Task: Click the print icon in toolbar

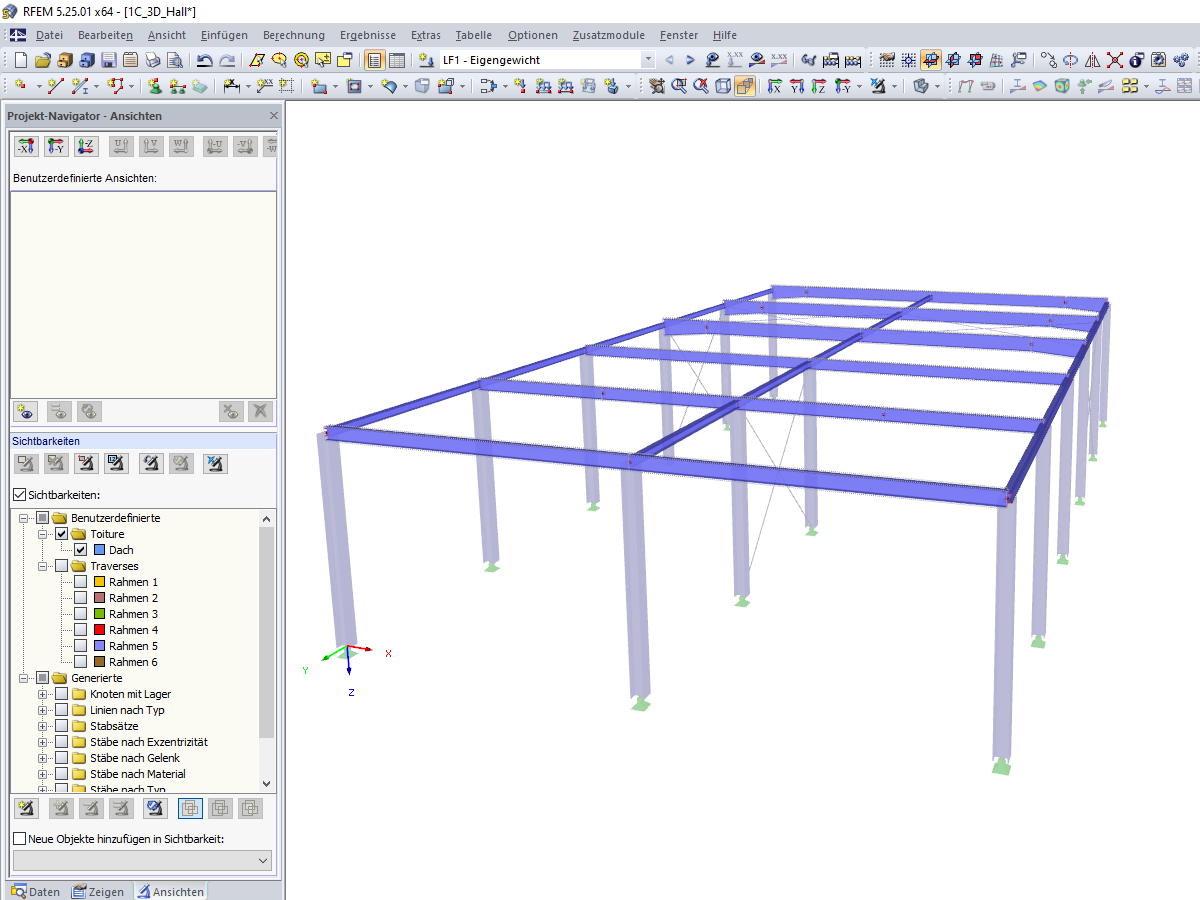Action: pyautogui.click(x=152, y=60)
